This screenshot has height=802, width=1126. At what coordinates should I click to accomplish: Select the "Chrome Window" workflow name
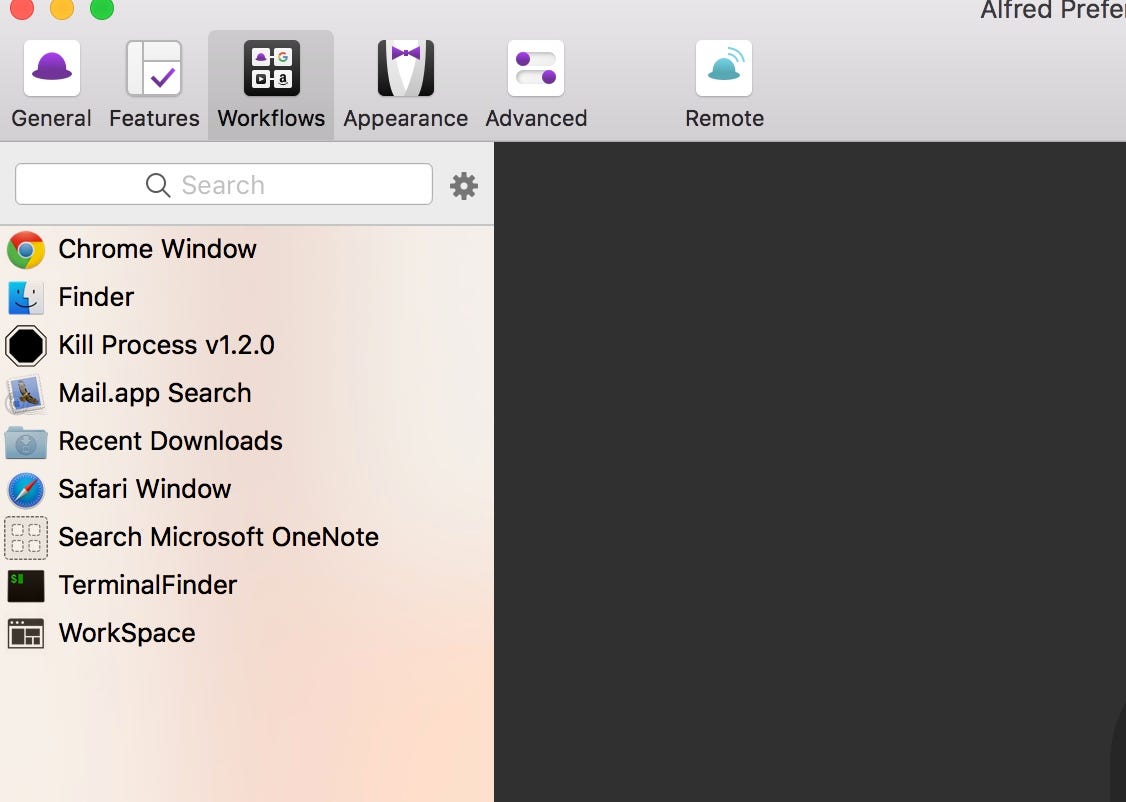click(157, 249)
